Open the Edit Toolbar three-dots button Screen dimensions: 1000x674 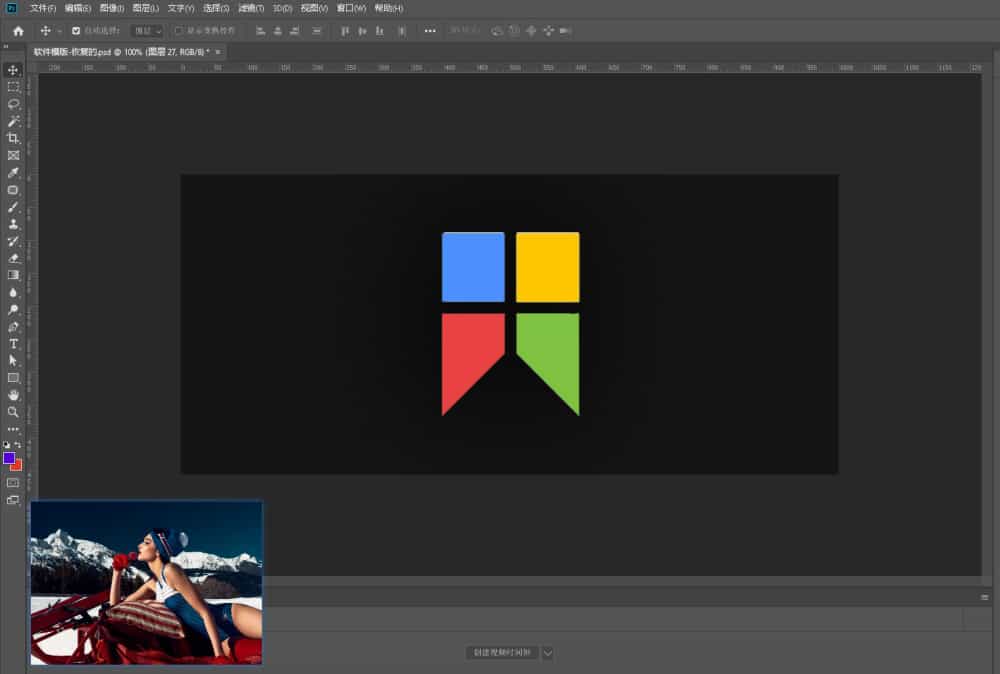point(13,429)
